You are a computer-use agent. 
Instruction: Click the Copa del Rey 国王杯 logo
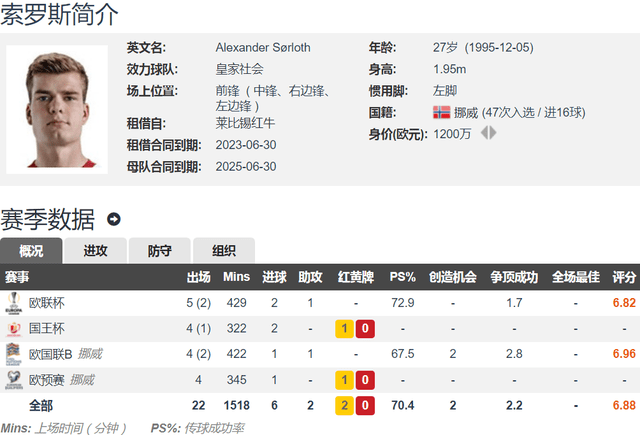click(x=14, y=328)
